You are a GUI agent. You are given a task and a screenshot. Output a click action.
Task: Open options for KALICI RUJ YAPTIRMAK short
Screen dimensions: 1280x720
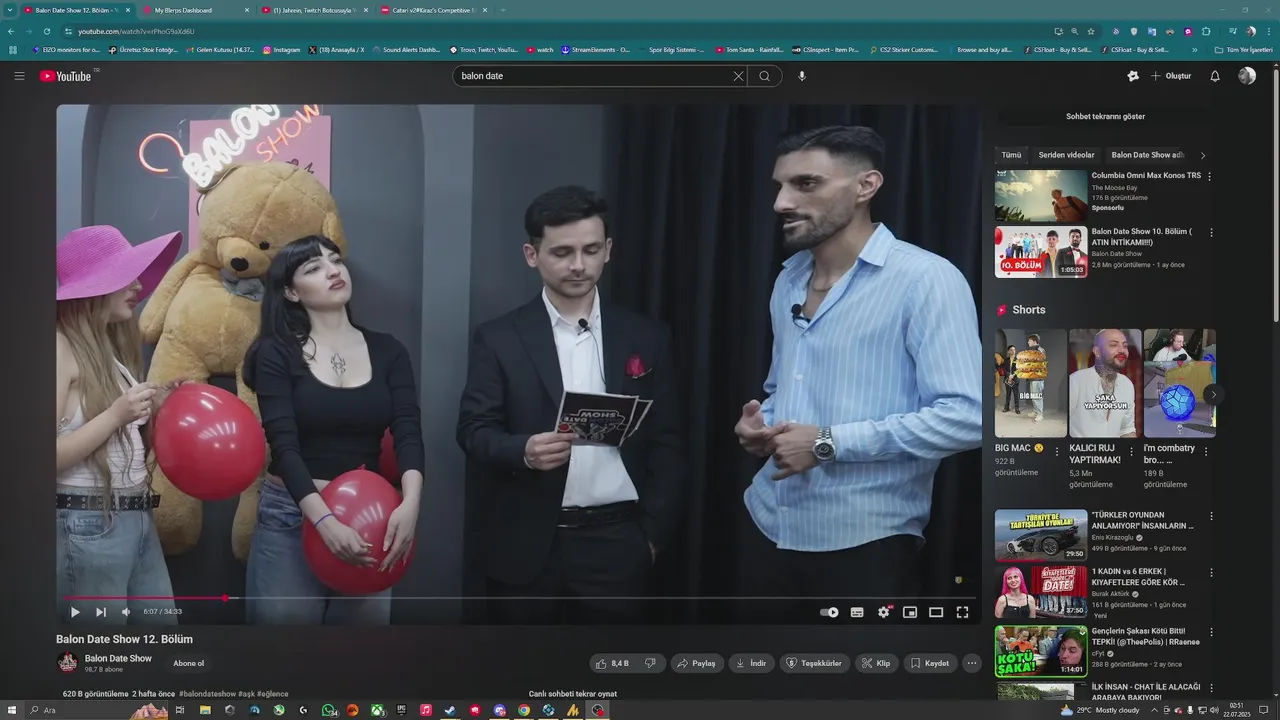tap(1132, 451)
